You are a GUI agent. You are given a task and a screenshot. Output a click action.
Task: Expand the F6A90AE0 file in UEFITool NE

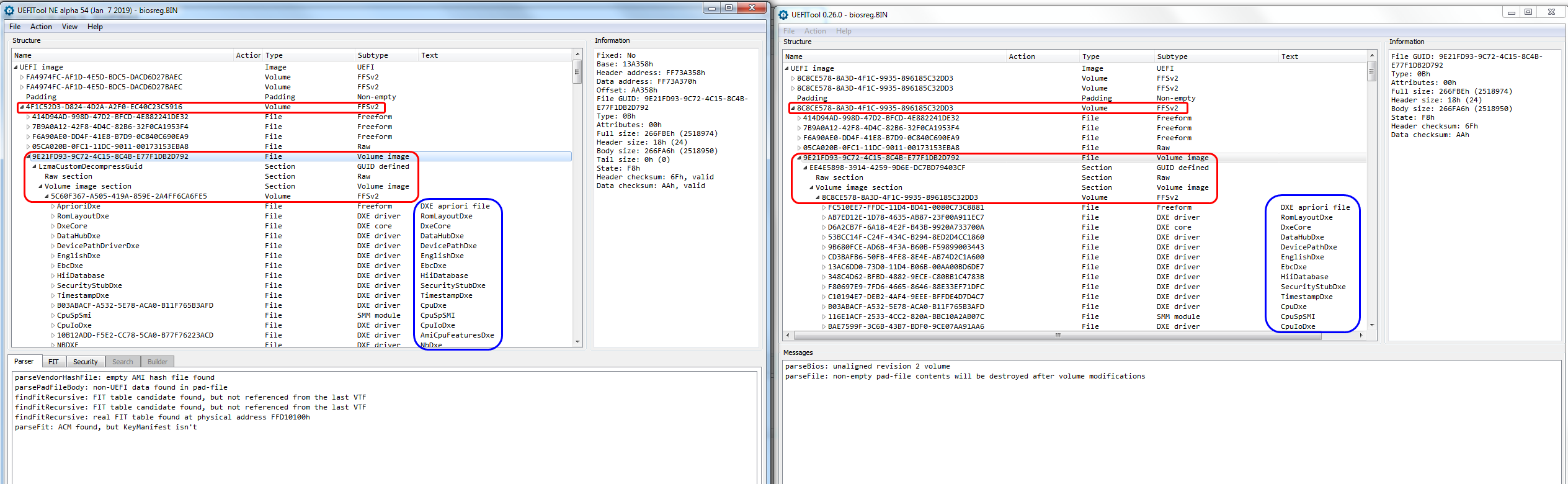(x=28, y=137)
